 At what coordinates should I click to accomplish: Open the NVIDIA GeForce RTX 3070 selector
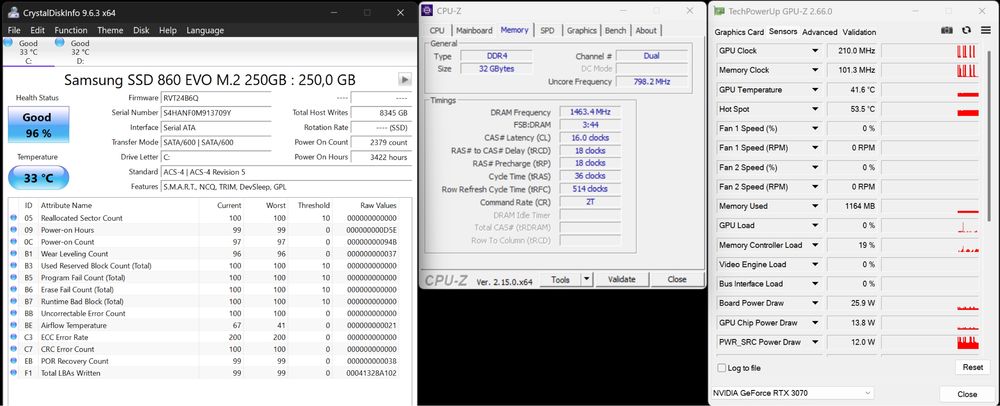pyautogui.click(x=793, y=393)
